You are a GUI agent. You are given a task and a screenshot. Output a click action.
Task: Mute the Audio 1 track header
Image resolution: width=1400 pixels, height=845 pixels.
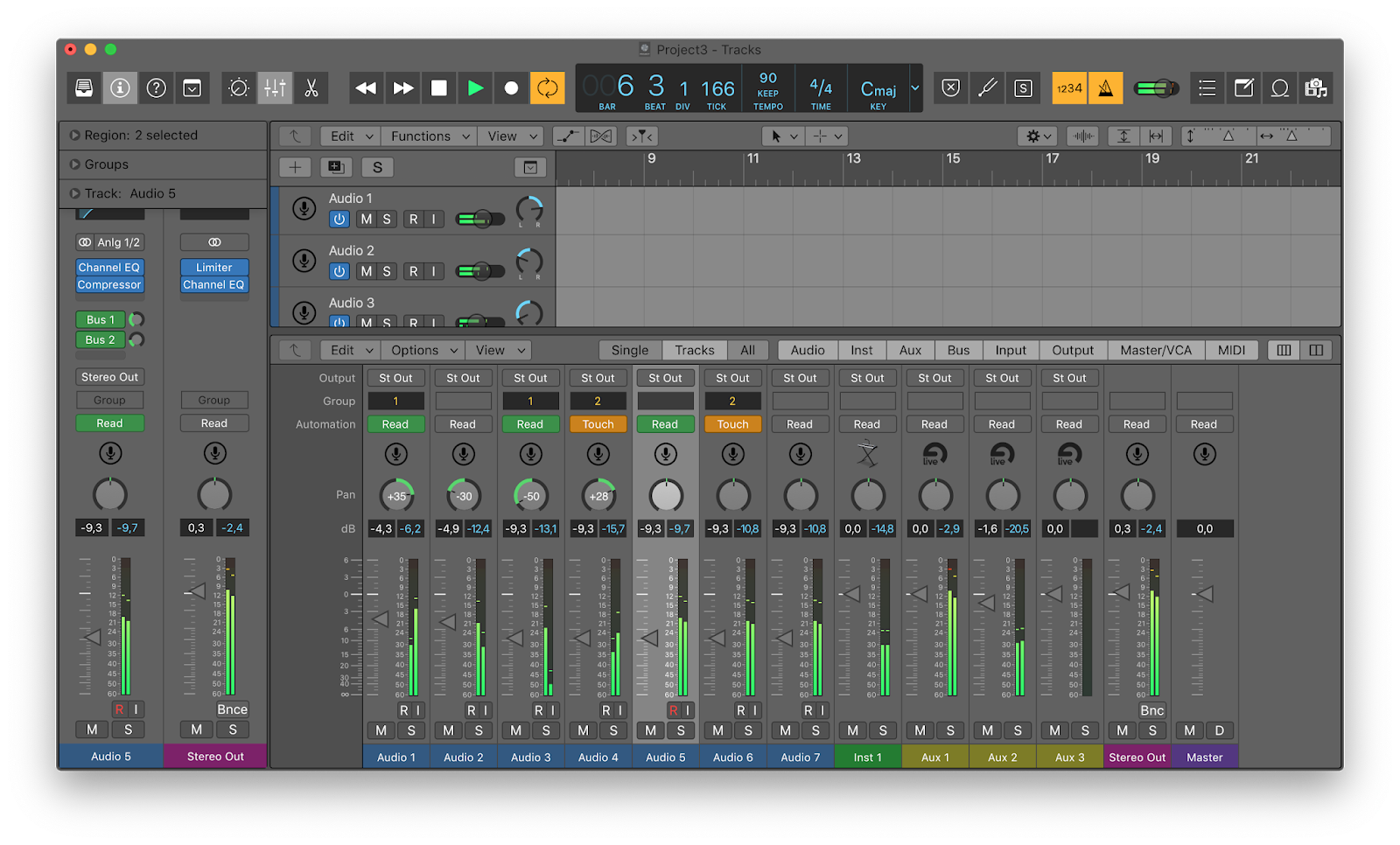367,220
